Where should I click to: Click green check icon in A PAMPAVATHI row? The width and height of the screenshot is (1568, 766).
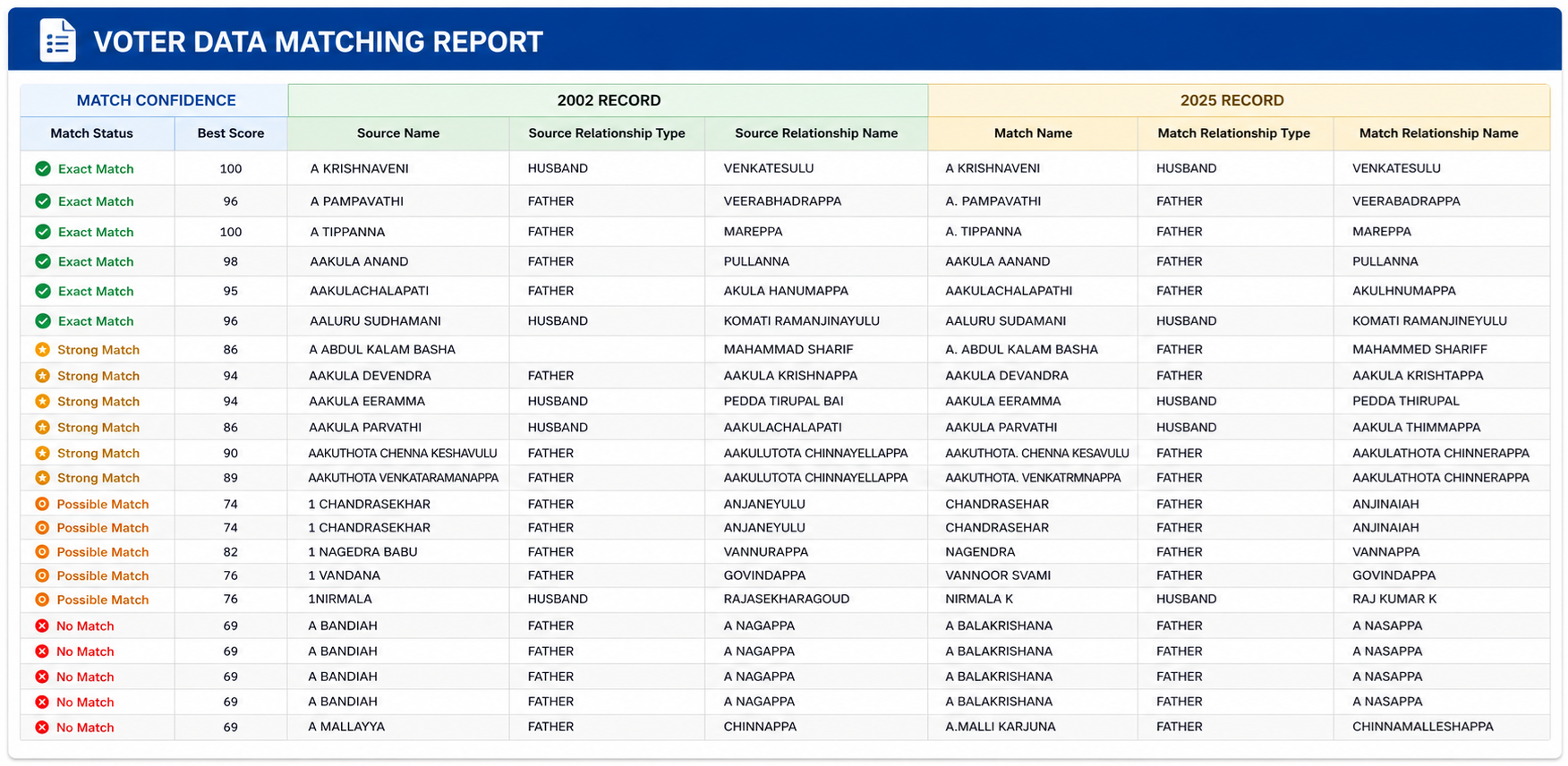43,201
